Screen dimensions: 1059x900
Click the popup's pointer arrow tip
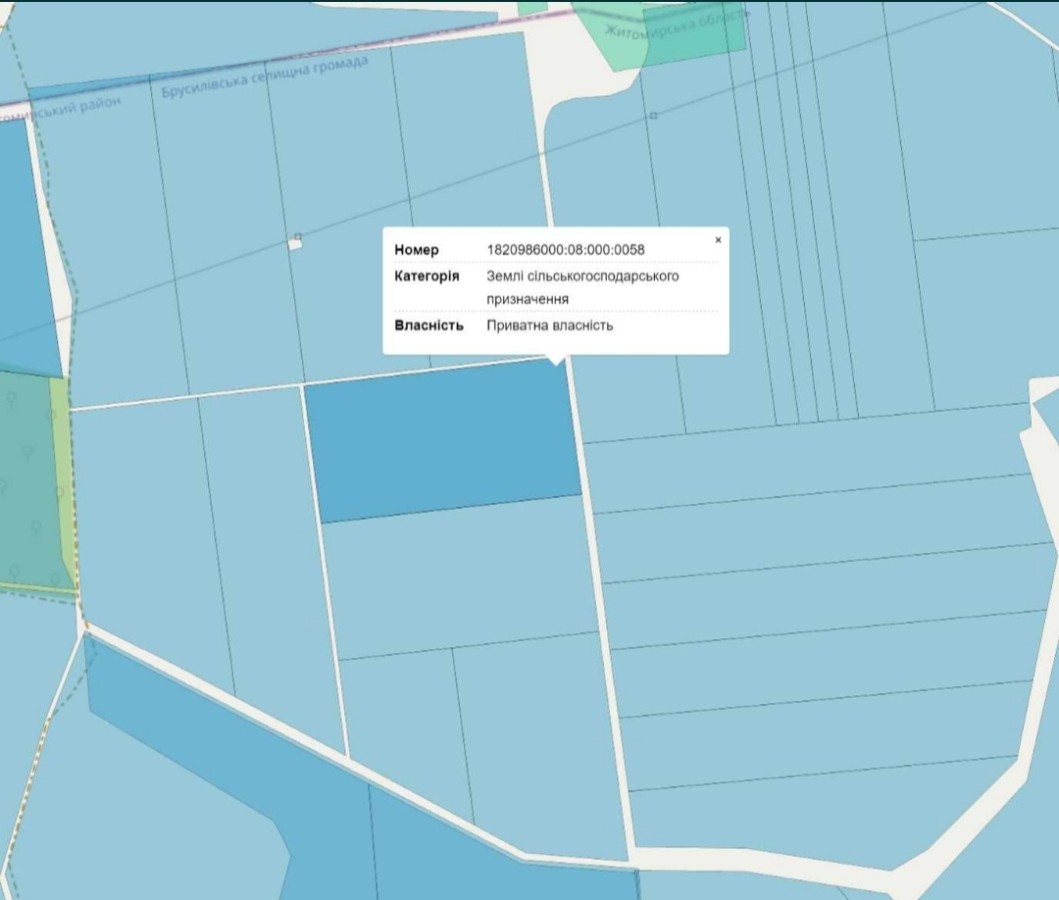point(556,364)
